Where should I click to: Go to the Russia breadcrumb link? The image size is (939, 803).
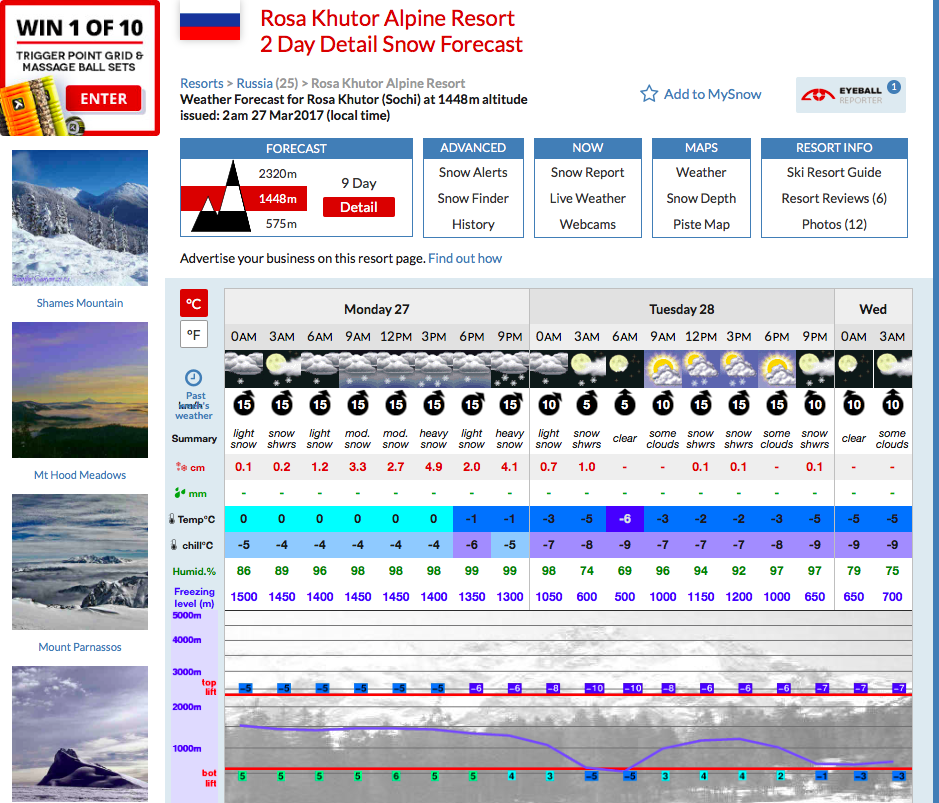[x=255, y=83]
